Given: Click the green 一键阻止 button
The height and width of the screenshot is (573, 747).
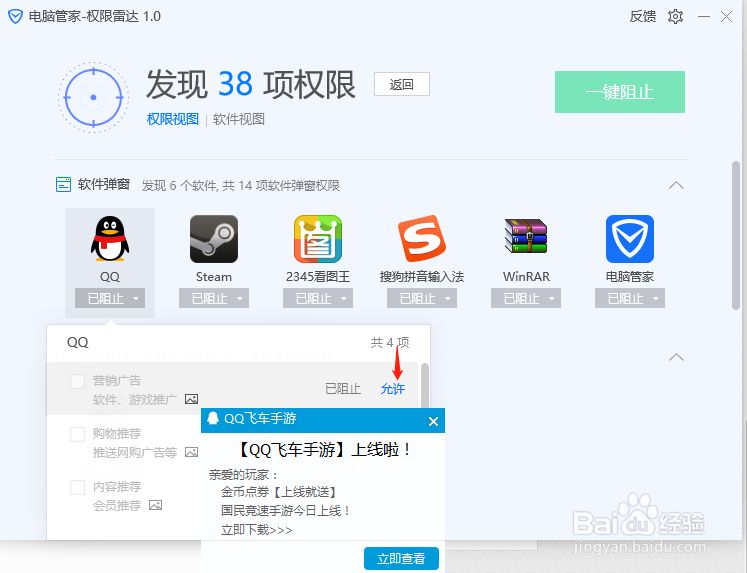Looking at the screenshot, I should (x=620, y=92).
